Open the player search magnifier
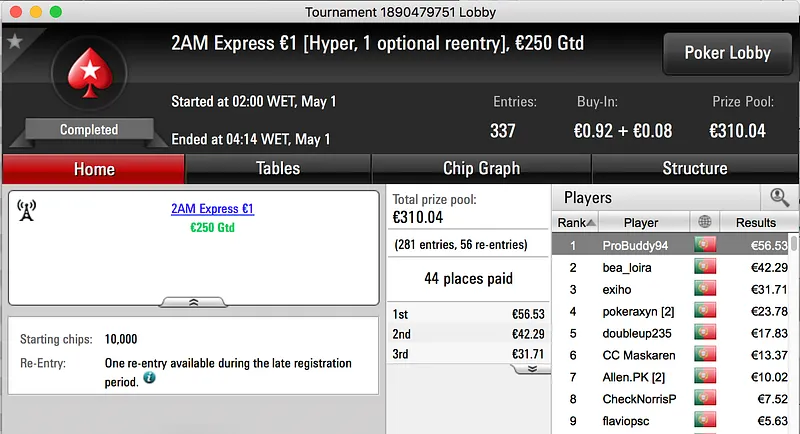The image size is (800, 434). [x=779, y=198]
